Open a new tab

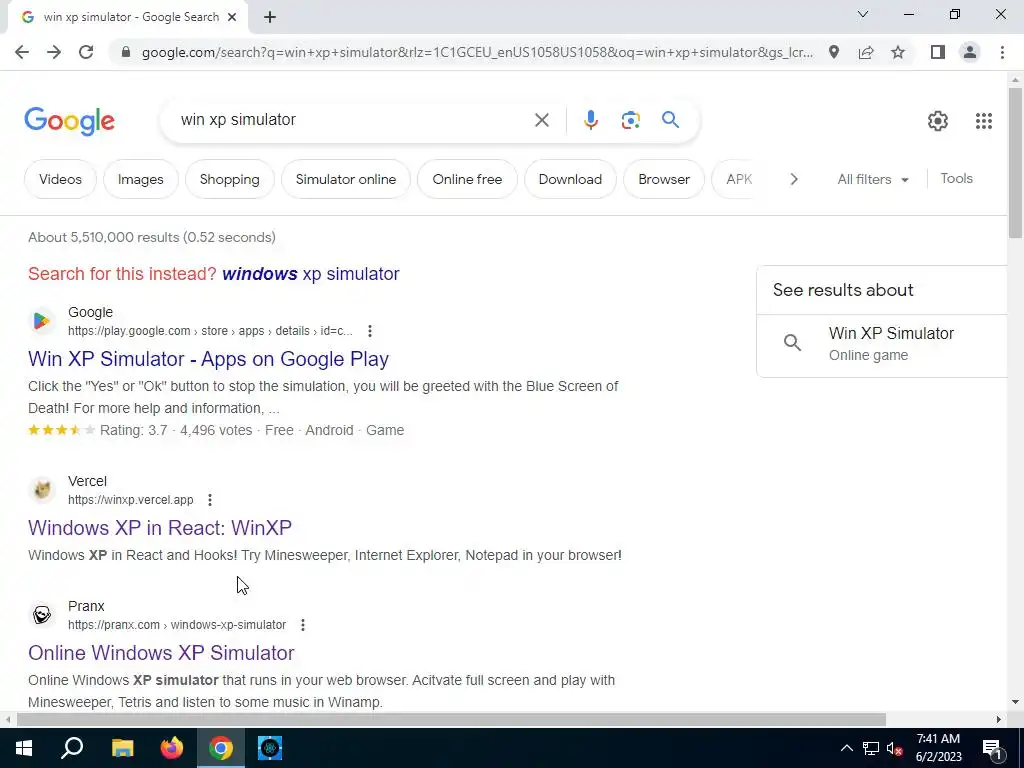point(270,18)
